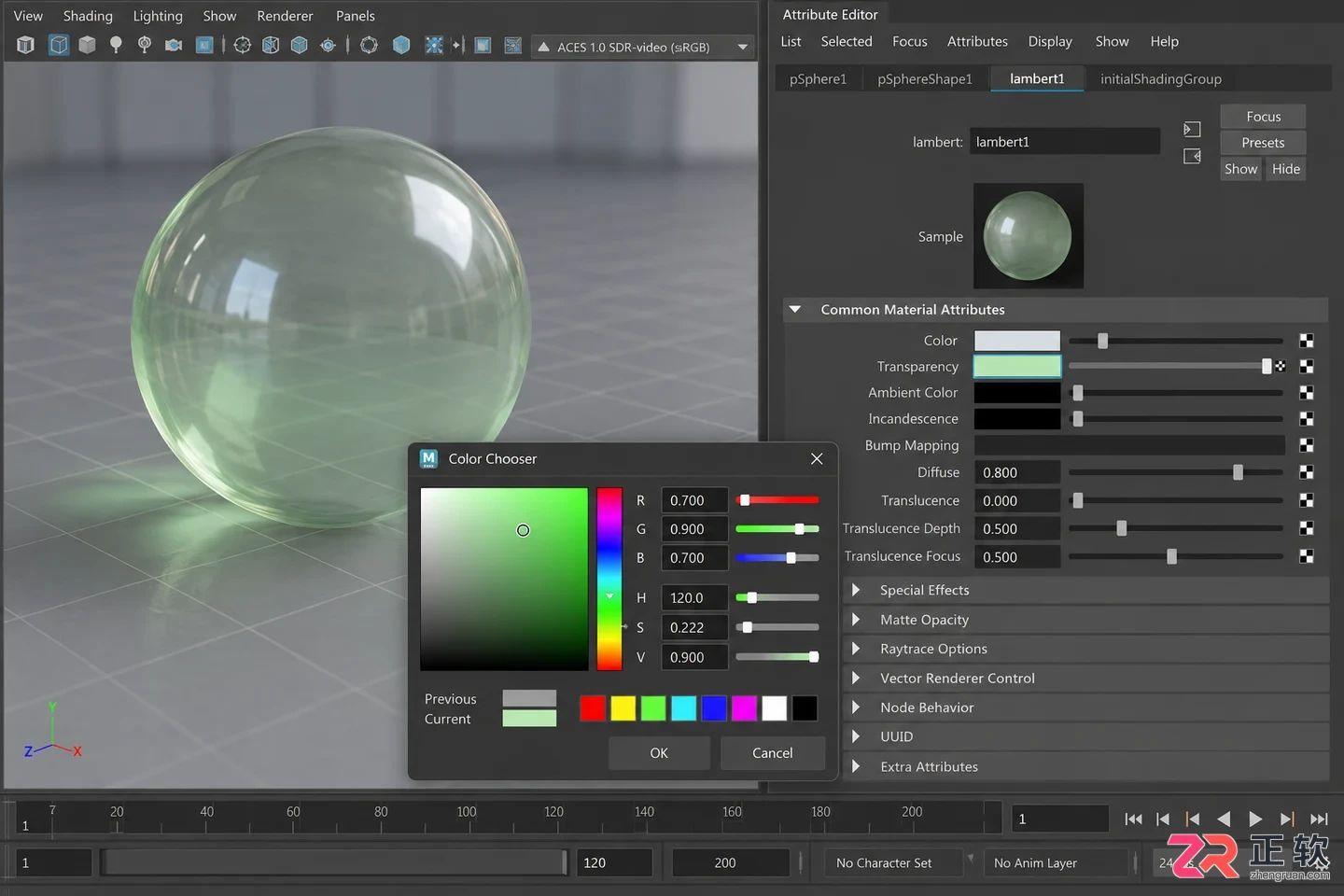Image resolution: width=1344 pixels, height=896 pixels.
Task: Play the animation forward
Action: pyautogui.click(x=1255, y=819)
